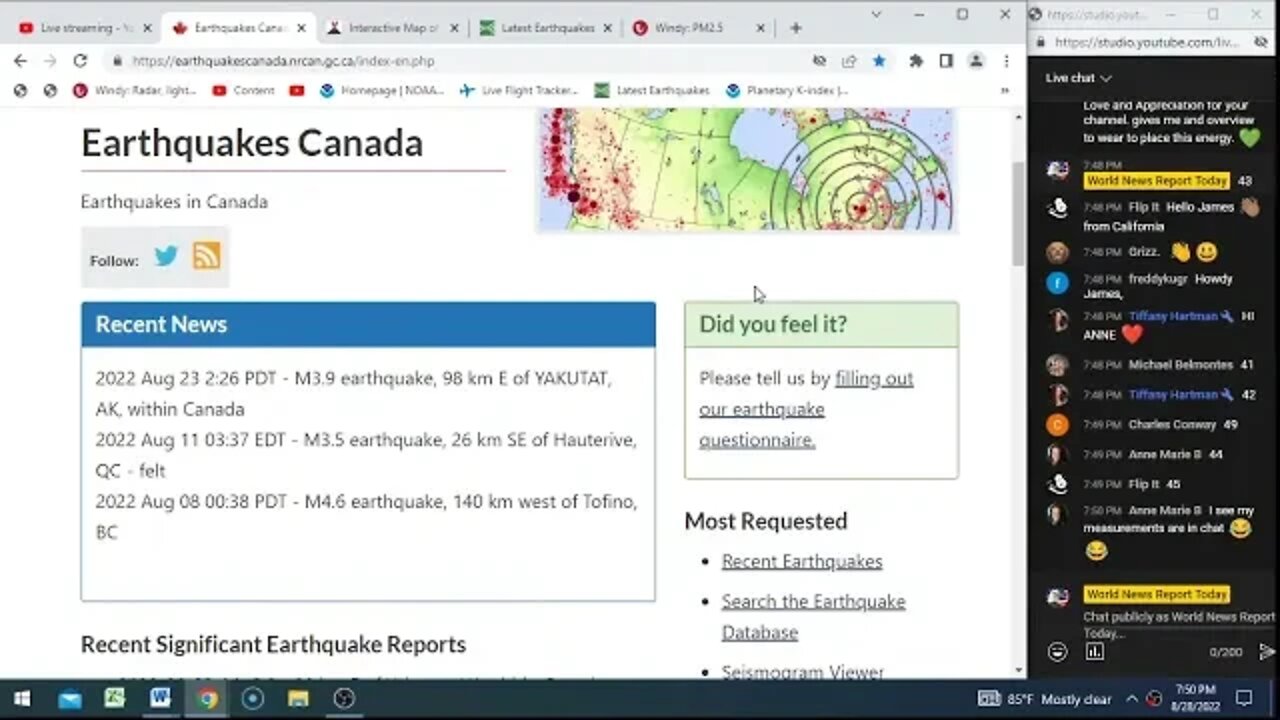This screenshot has height=720, width=1280.
Task: Open the Planetary K-index bookmark
Action: coord(787,90)
